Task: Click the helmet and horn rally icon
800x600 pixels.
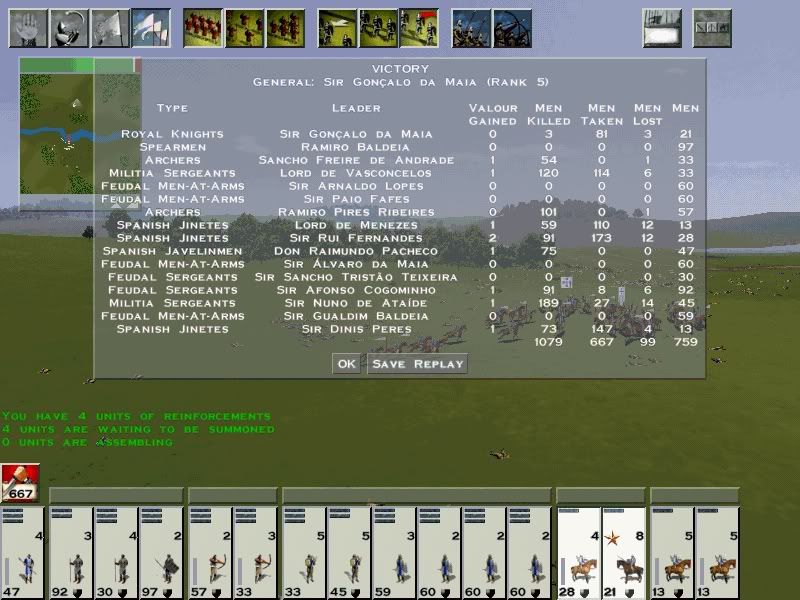Action: [x=69, y=29]
